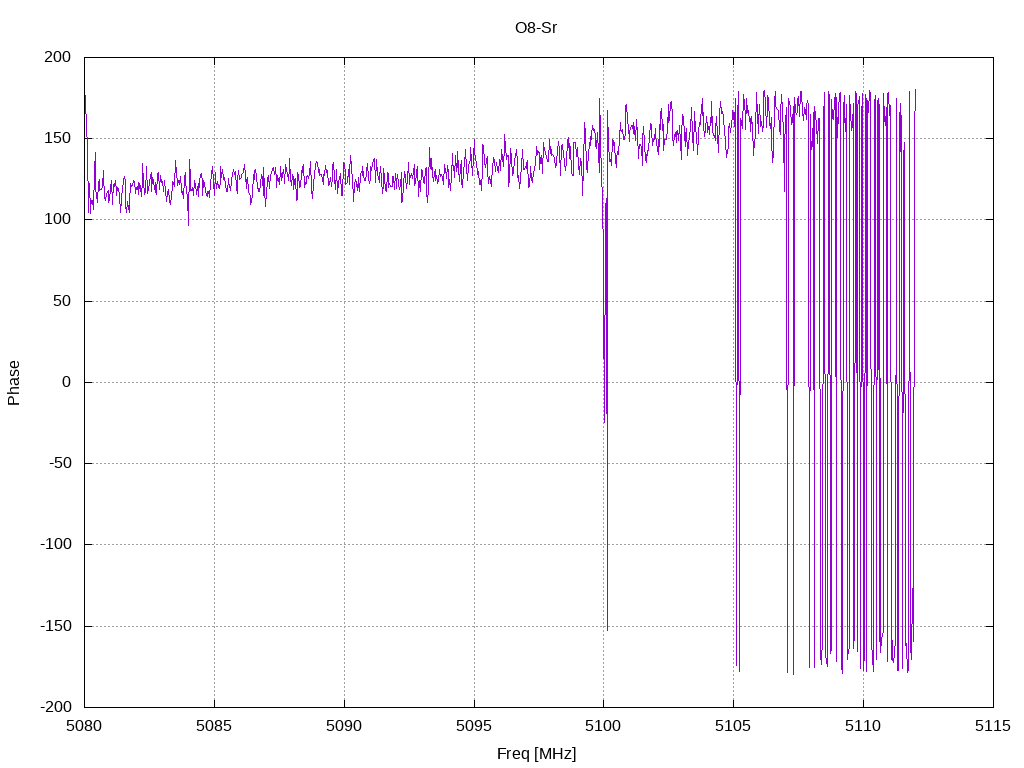Click y-axis tick label -200
Image resolution: width=1024 pixels, height=768 pixels.
[x=56, y=707]
